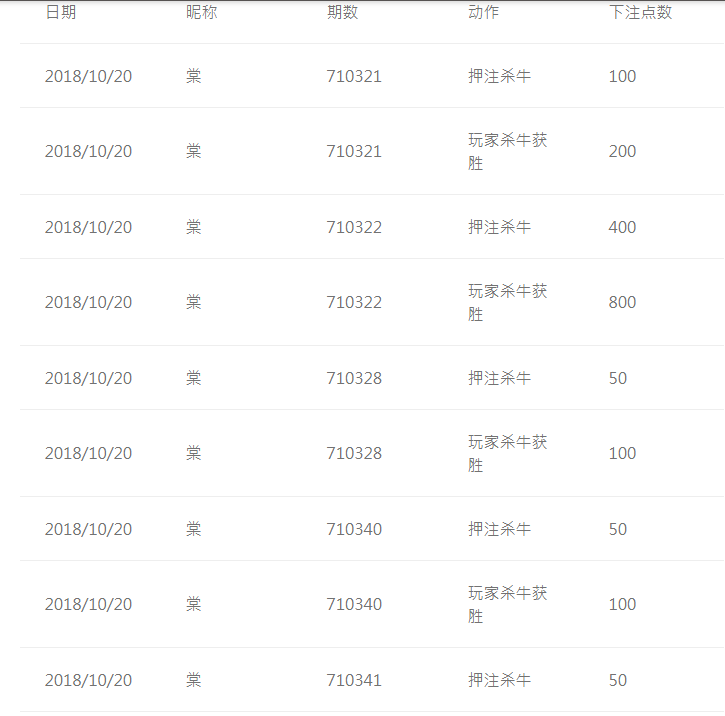Image resolution: width=725 pixels, height=716 pixels.
Task: Click the 期数 column header
Action: click(x=342, y=13)
